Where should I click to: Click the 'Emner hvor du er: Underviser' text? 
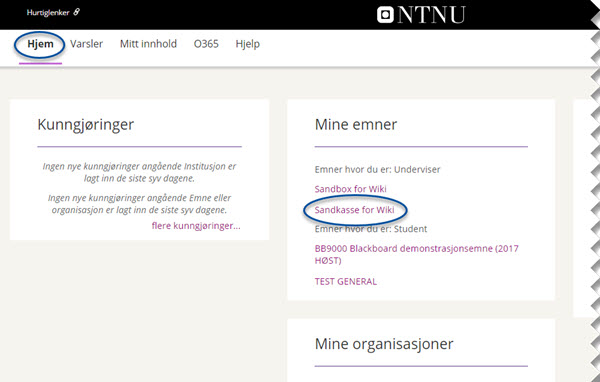tap(377, 170)
